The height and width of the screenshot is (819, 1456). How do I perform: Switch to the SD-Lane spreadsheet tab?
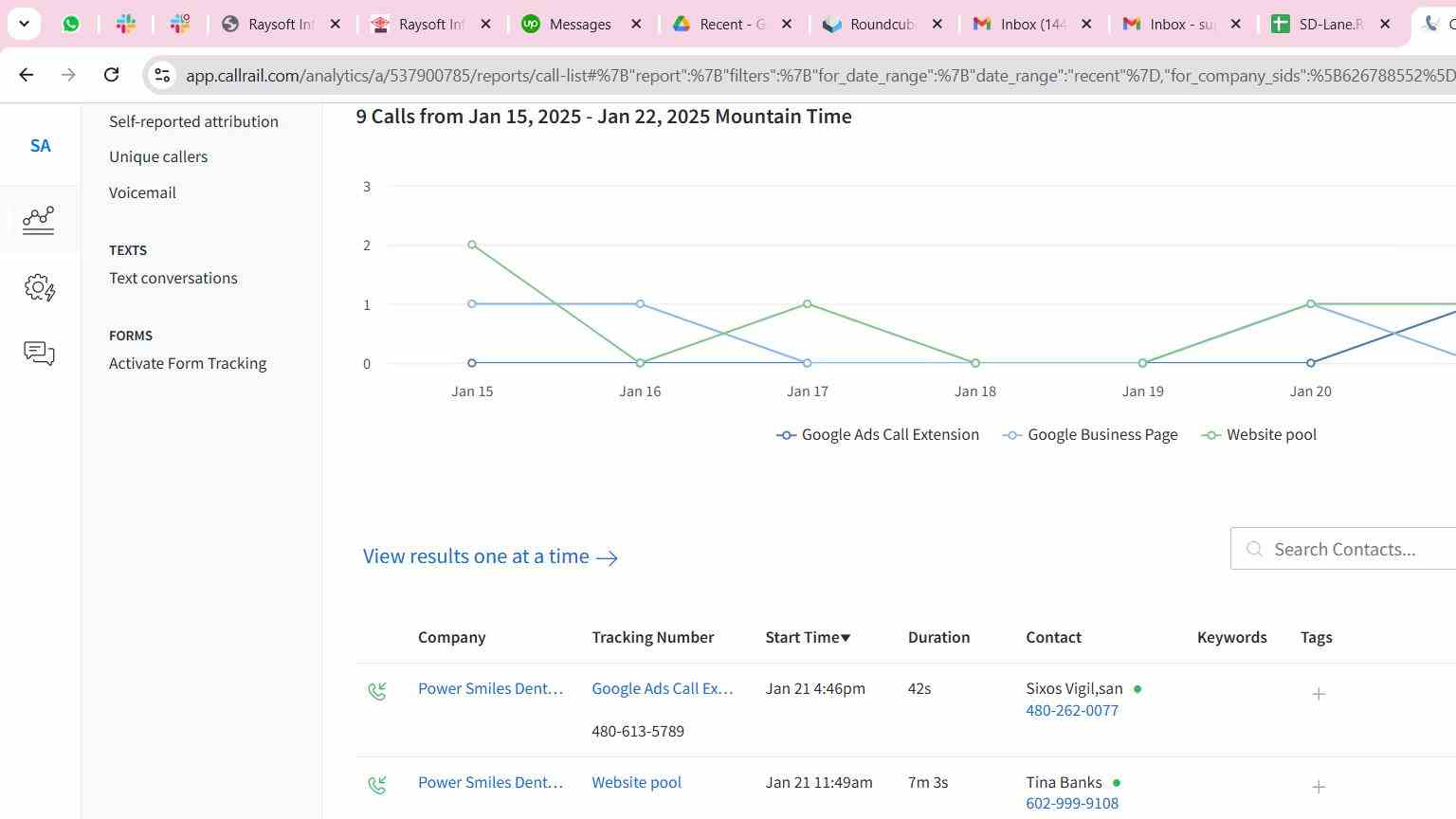(1332, 24)
